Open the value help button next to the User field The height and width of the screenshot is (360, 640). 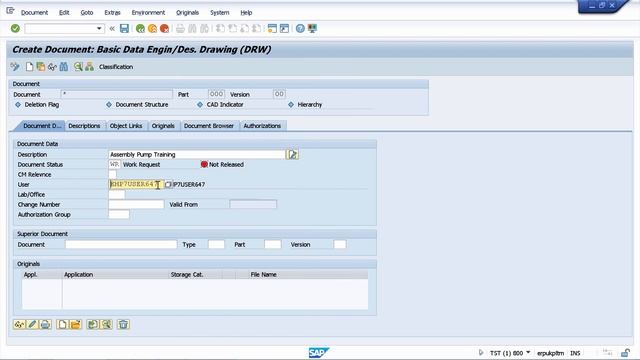(168, 184)
